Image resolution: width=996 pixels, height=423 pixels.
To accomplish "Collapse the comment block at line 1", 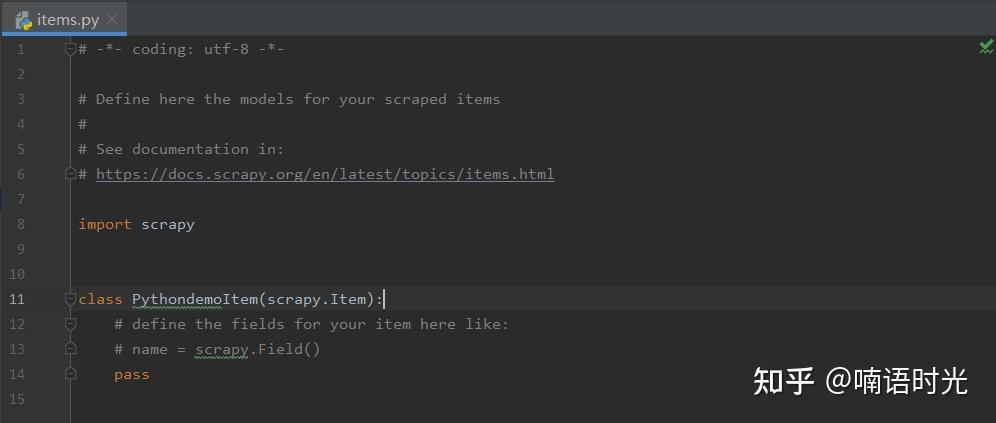I will tap(71, 50).
